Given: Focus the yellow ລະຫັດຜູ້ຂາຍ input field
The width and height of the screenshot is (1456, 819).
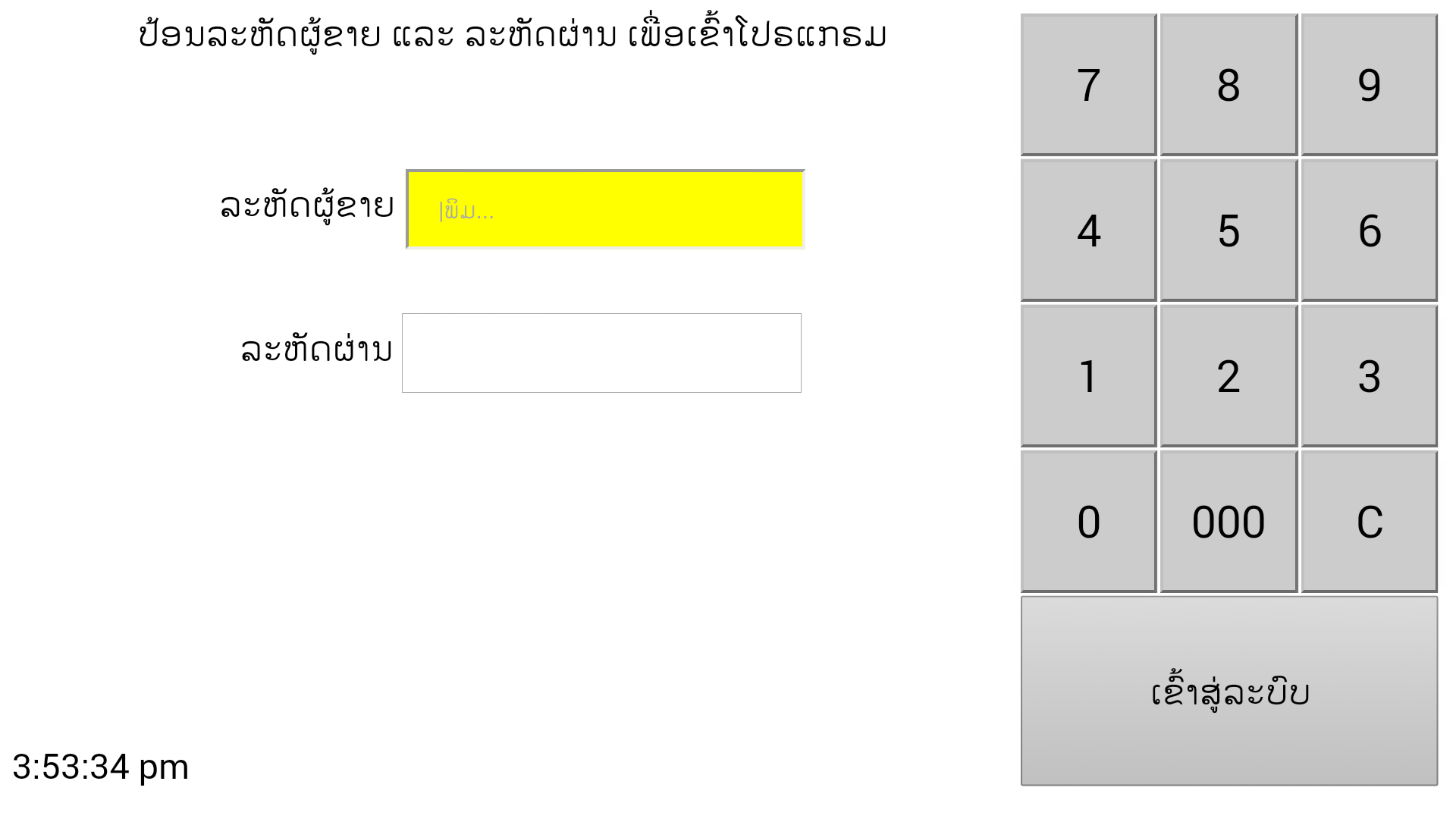Looking at the screenshot, I should [x=605, y=209].
